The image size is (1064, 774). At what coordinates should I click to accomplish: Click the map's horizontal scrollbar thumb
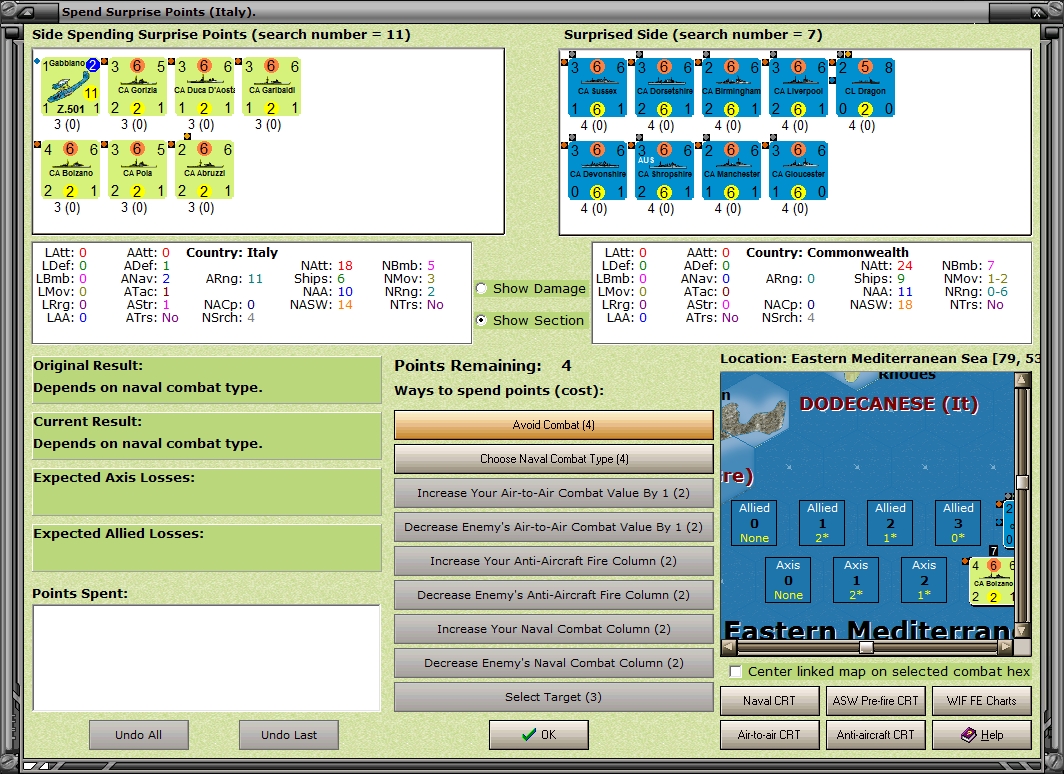tap(867, 647)
